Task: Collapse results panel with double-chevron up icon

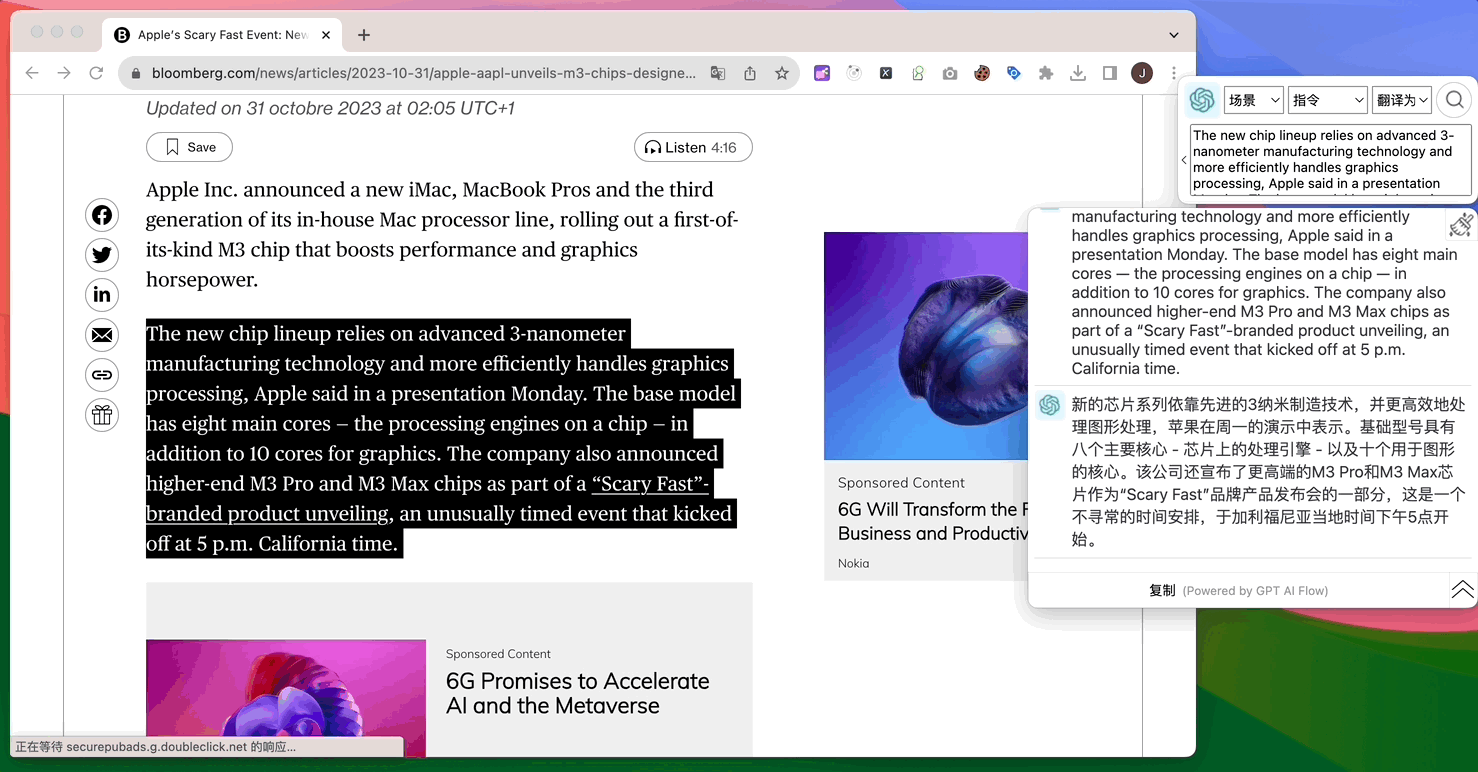Action: pyautogui.click(x=1462, y=590)
